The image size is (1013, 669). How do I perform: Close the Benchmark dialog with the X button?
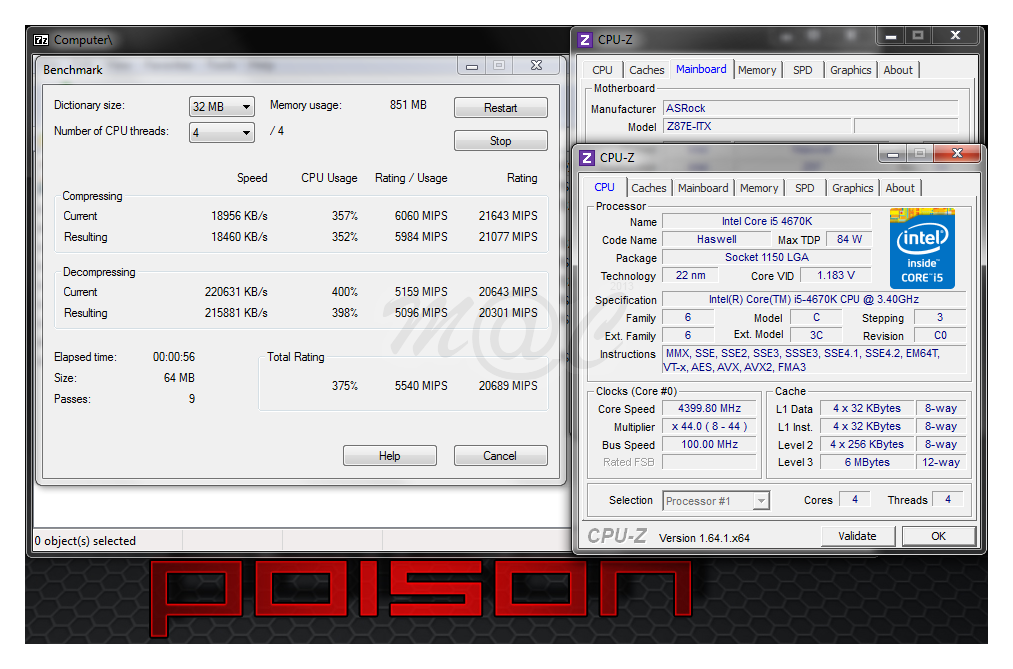point(537,66)
